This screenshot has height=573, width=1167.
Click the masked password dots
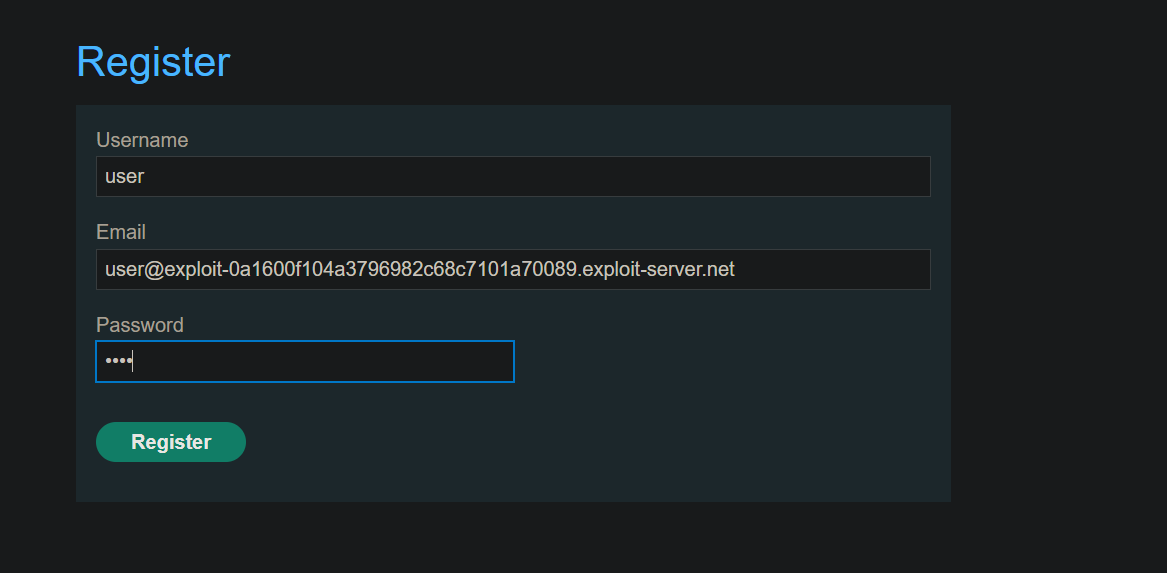[118, 361]
